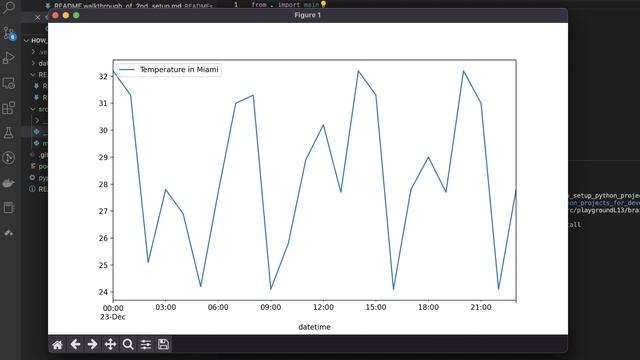This screenshot has height=360, width=640.
Task: Click the lightbulb code action in the editor
Action: tap(323, 4)
